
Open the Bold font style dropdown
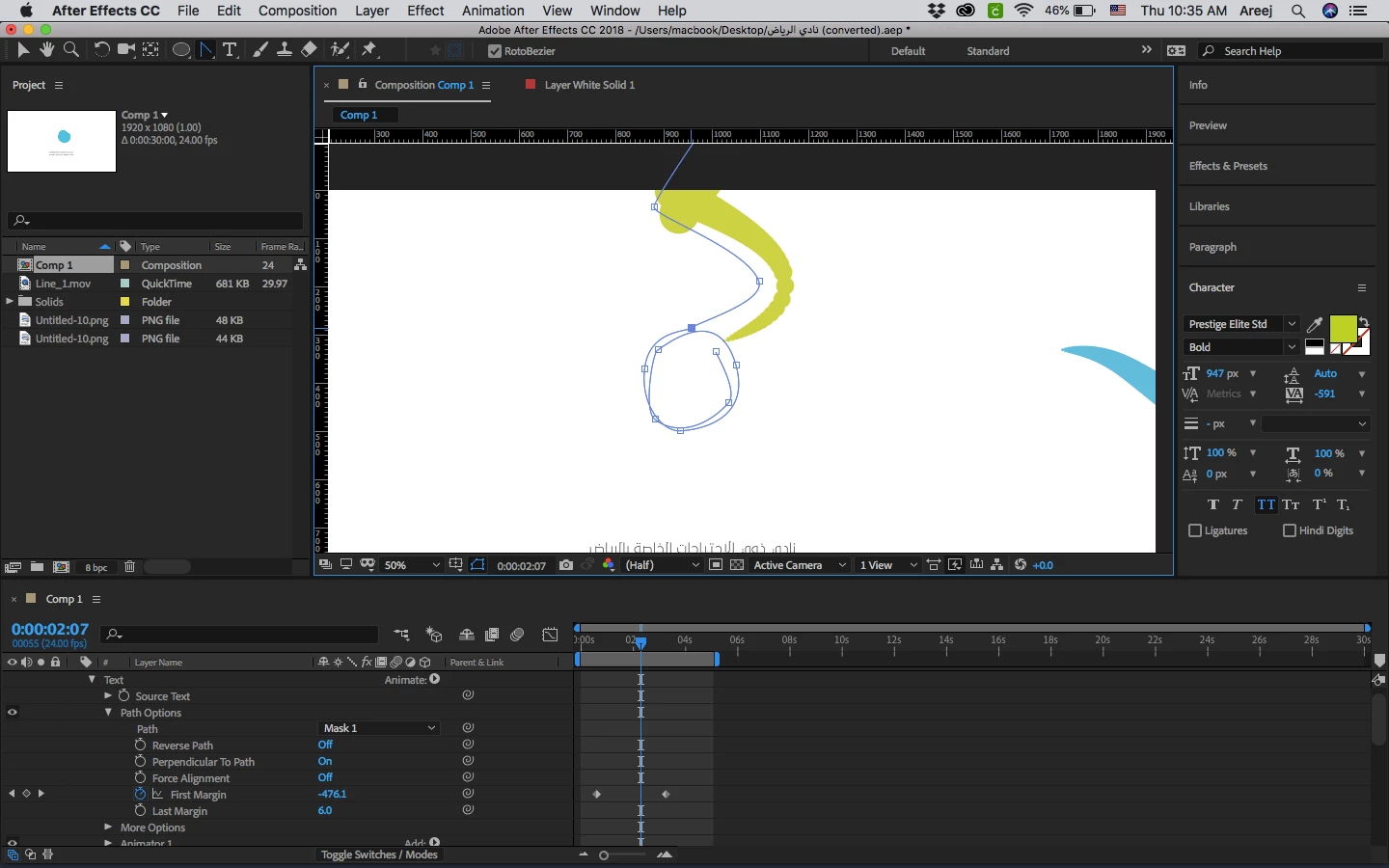tap(1241, 347)
